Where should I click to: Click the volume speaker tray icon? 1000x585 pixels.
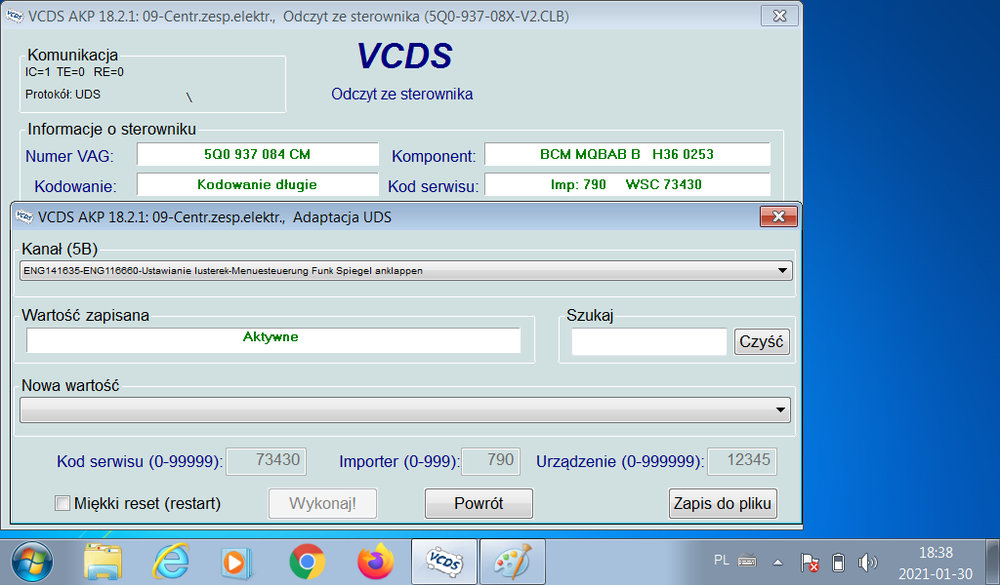point(867,562)
